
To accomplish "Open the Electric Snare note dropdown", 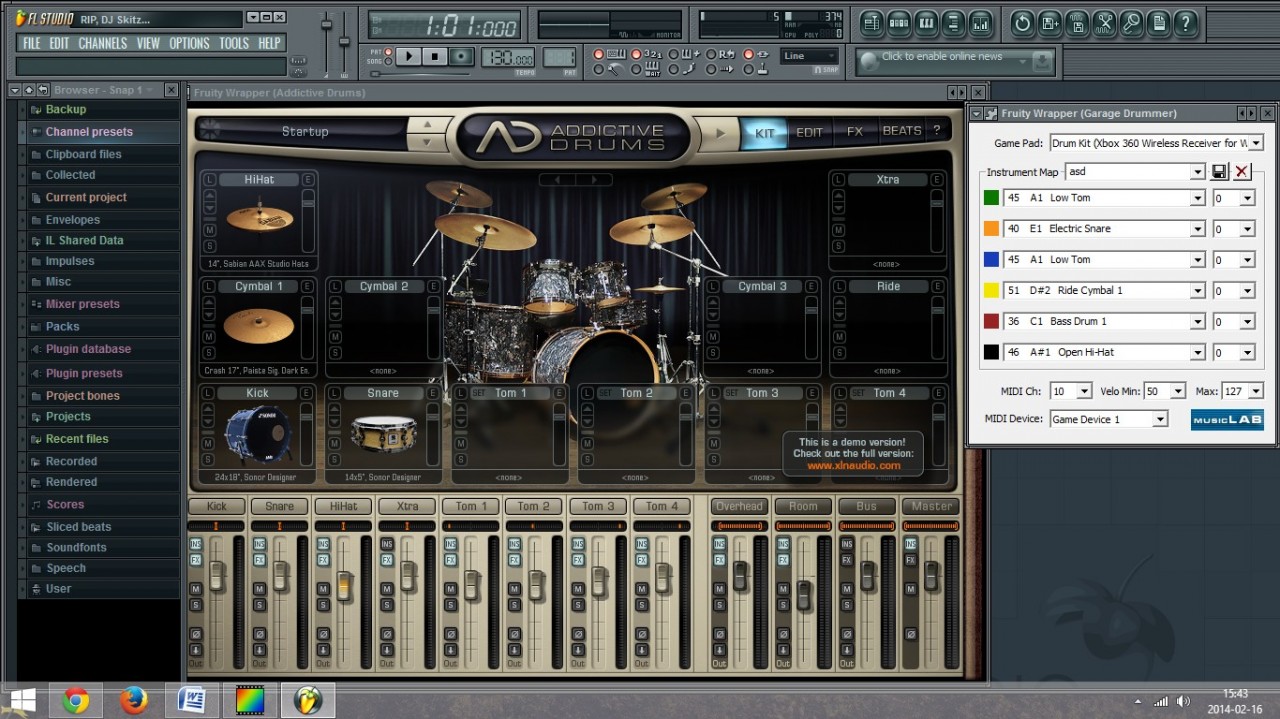I will [x=1198, y=229].
